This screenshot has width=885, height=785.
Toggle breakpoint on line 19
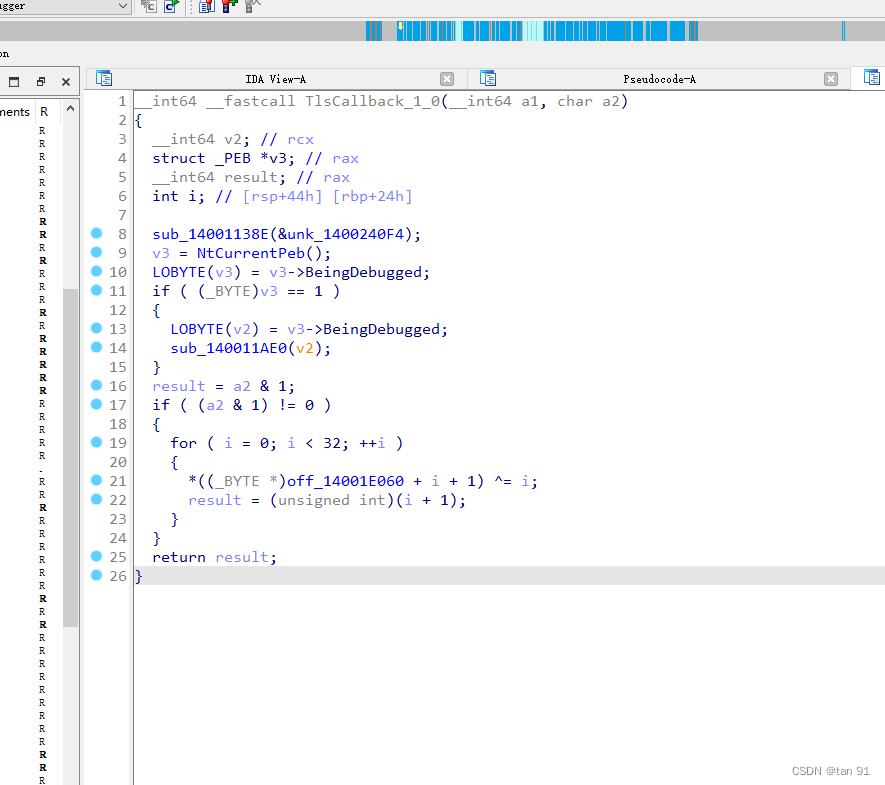pos(97,442)
